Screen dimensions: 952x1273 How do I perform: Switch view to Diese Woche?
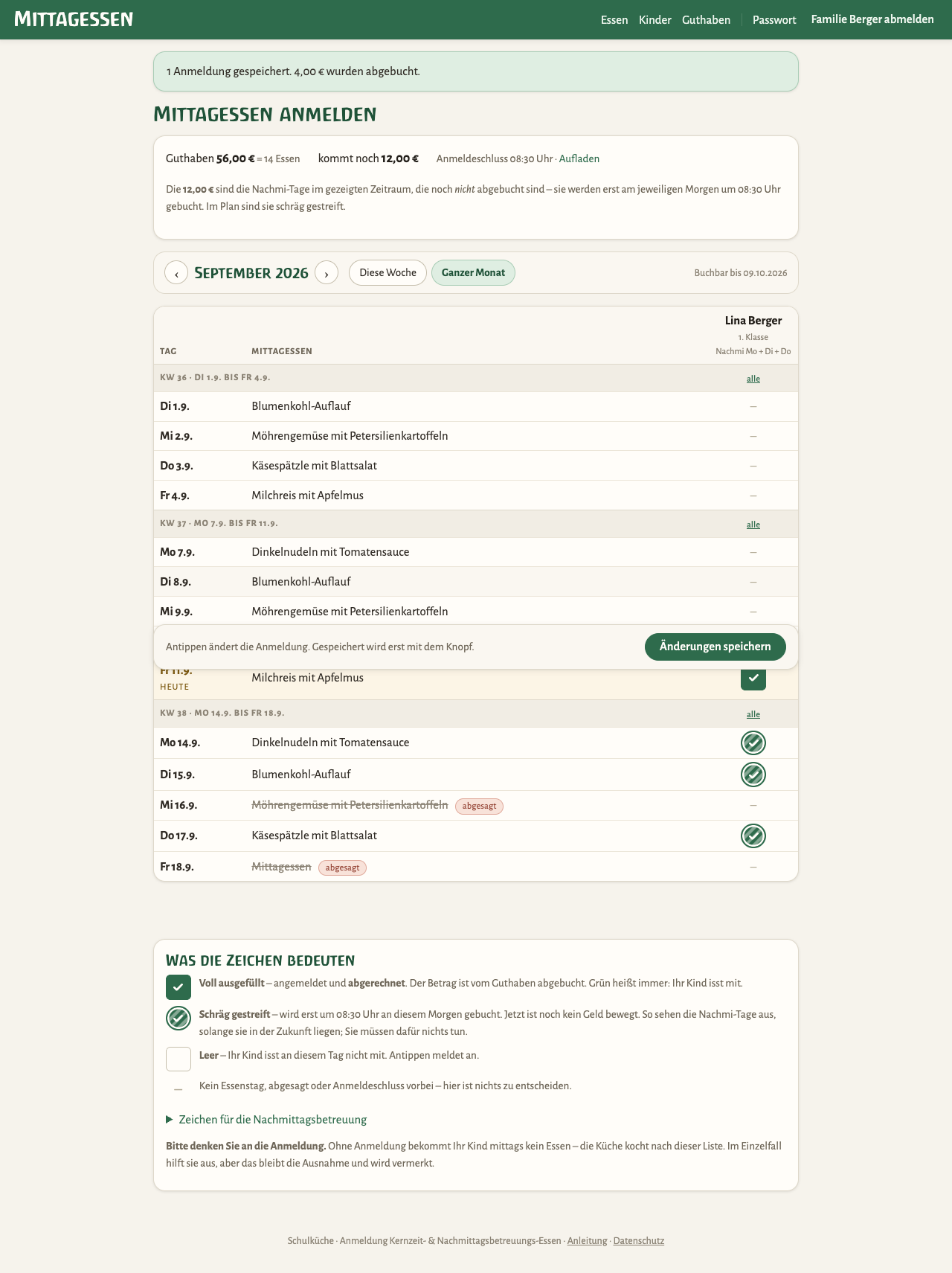click(387, 272)
